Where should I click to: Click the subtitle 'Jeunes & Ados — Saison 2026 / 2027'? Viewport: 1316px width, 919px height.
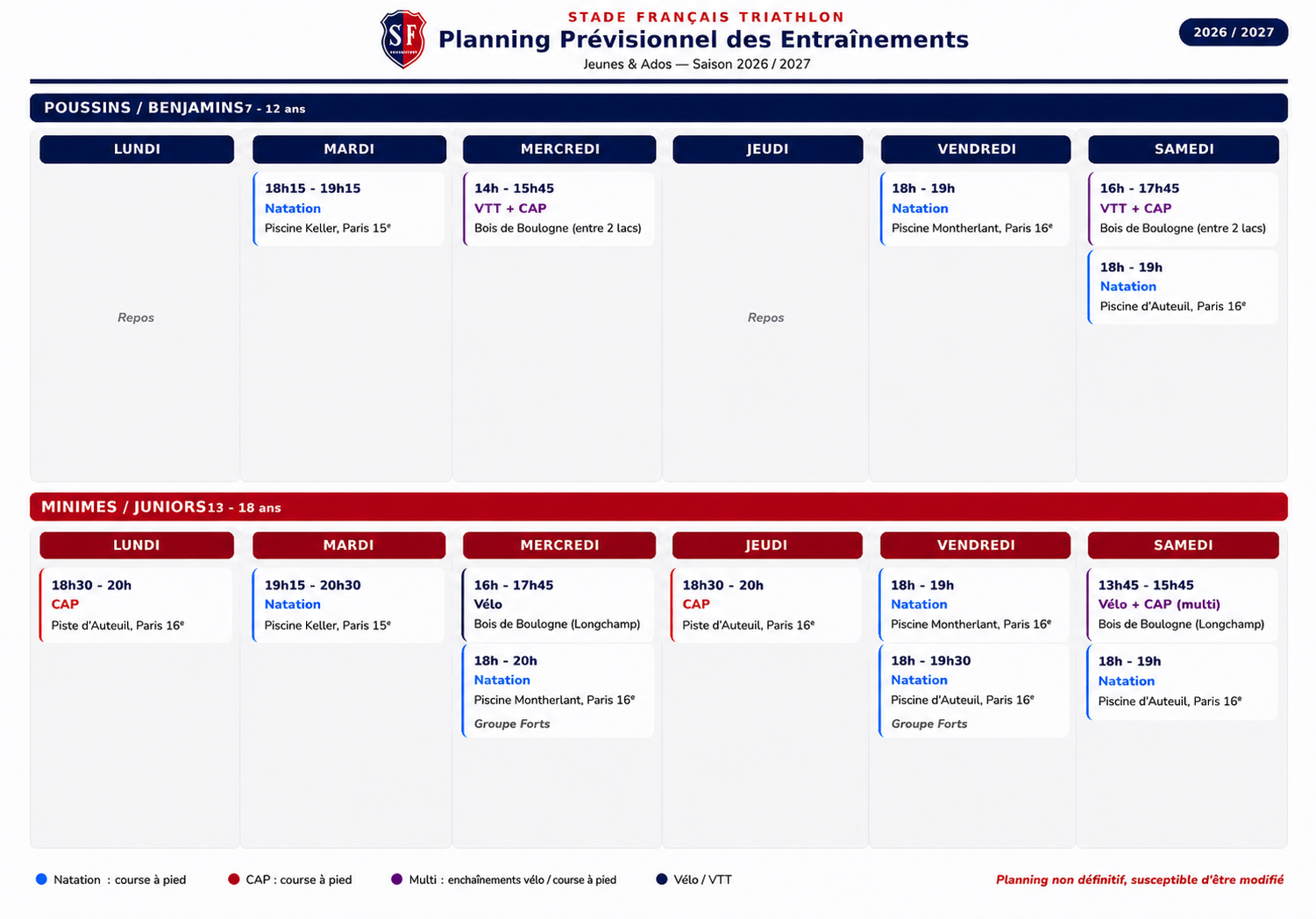click(697, 64)
